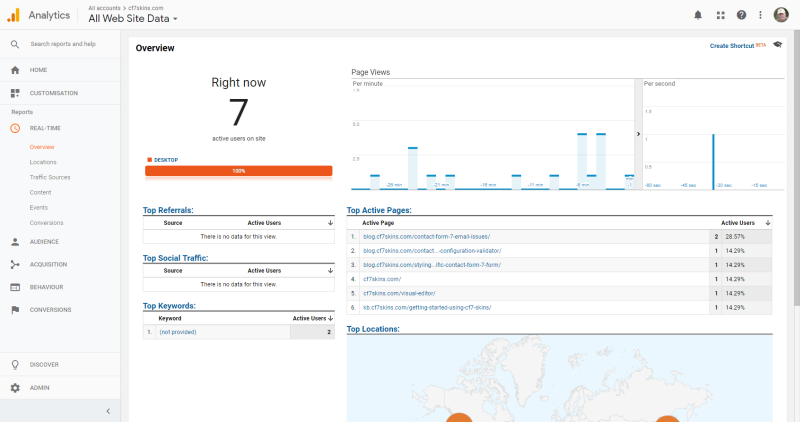Expand the per second chart arrow

coord(638,134)
